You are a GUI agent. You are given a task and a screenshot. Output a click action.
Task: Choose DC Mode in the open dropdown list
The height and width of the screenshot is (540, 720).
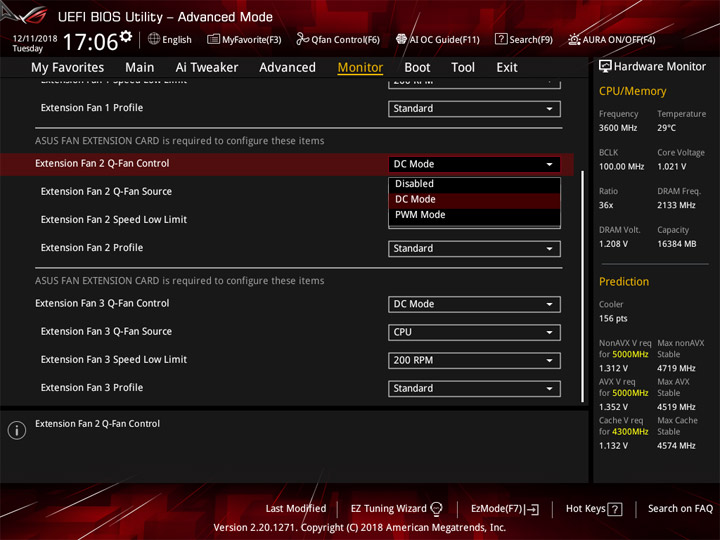click(x=474, y=199)
